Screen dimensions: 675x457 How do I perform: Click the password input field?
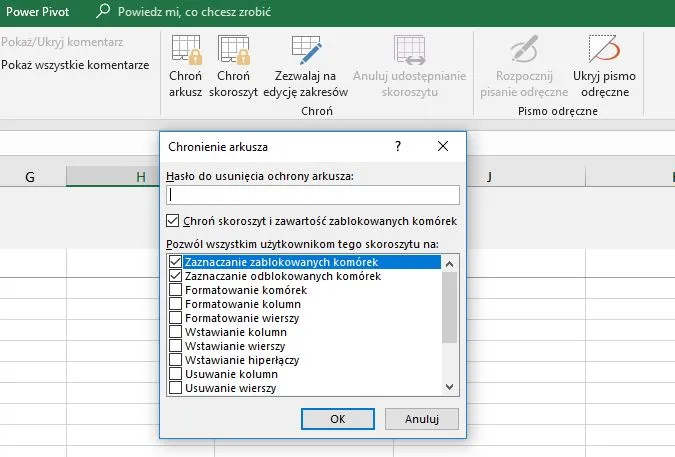click(312, 195)
